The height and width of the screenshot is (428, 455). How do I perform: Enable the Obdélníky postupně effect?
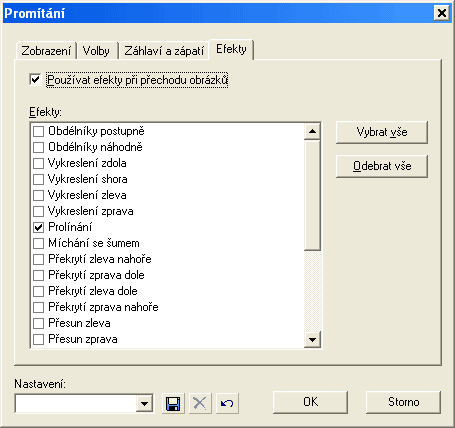(x=39, y=131)
